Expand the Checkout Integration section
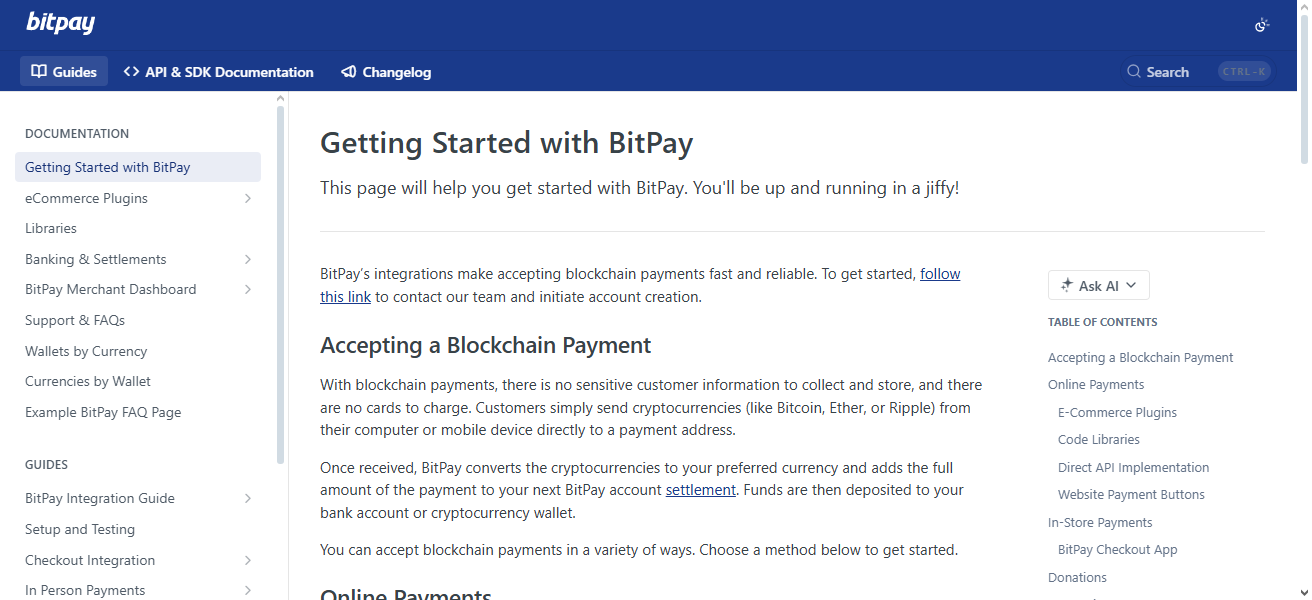This screenshot has height=600, width=1312. click(247, 560)
